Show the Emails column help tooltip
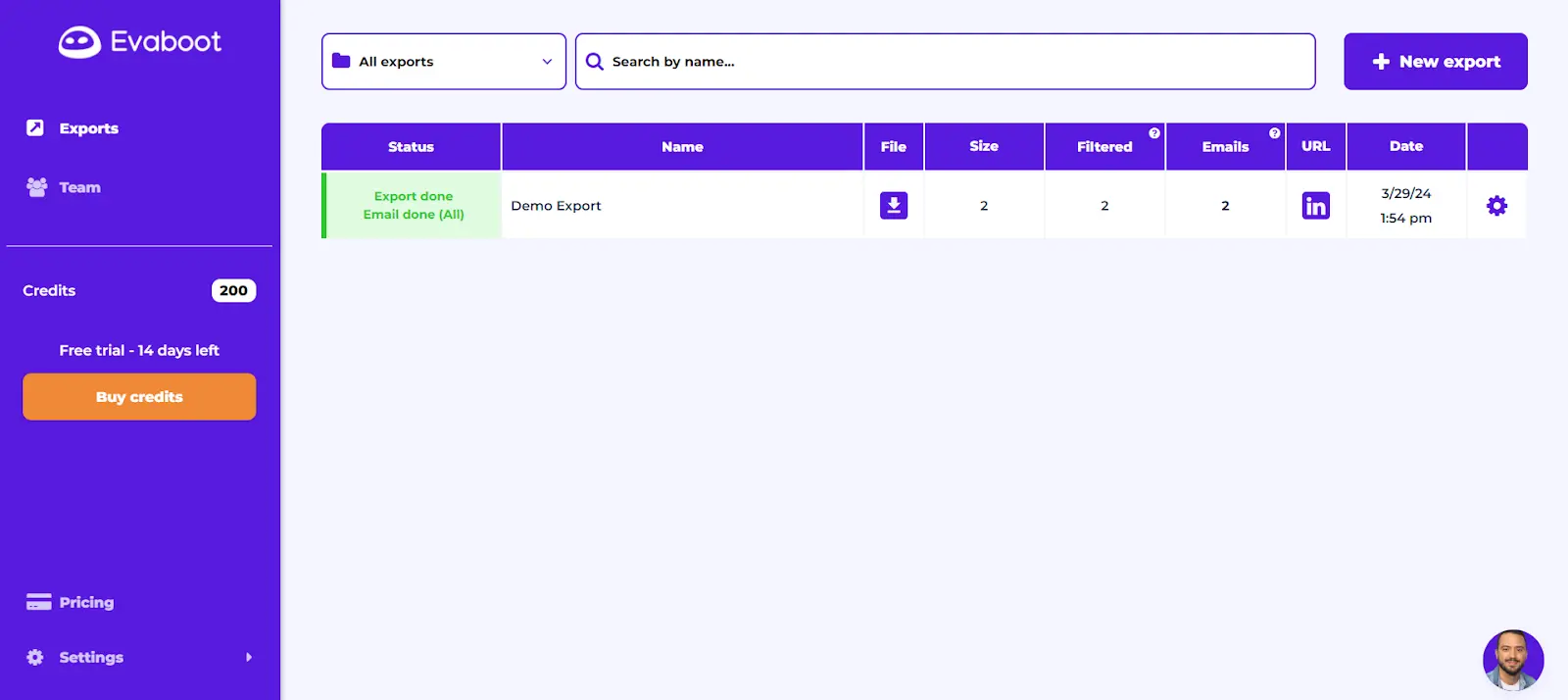This screenshot has width=1568, height=700. coord(1274,133)
